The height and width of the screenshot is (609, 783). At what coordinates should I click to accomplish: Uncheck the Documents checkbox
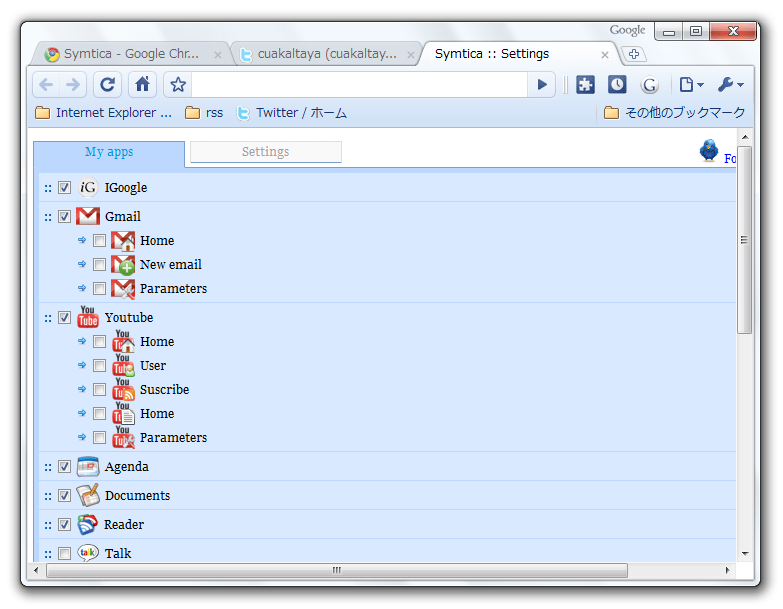click(64, 495)
